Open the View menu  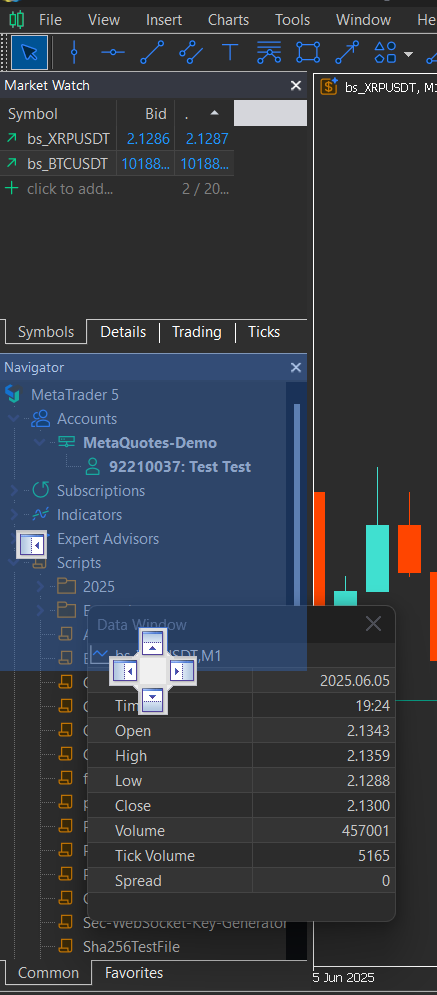point(104,20)
